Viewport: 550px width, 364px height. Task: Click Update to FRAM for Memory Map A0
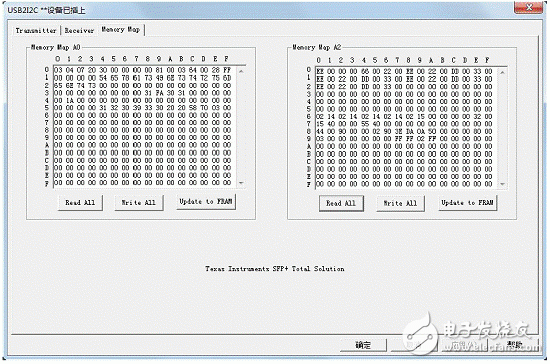[x=206, y=202]
